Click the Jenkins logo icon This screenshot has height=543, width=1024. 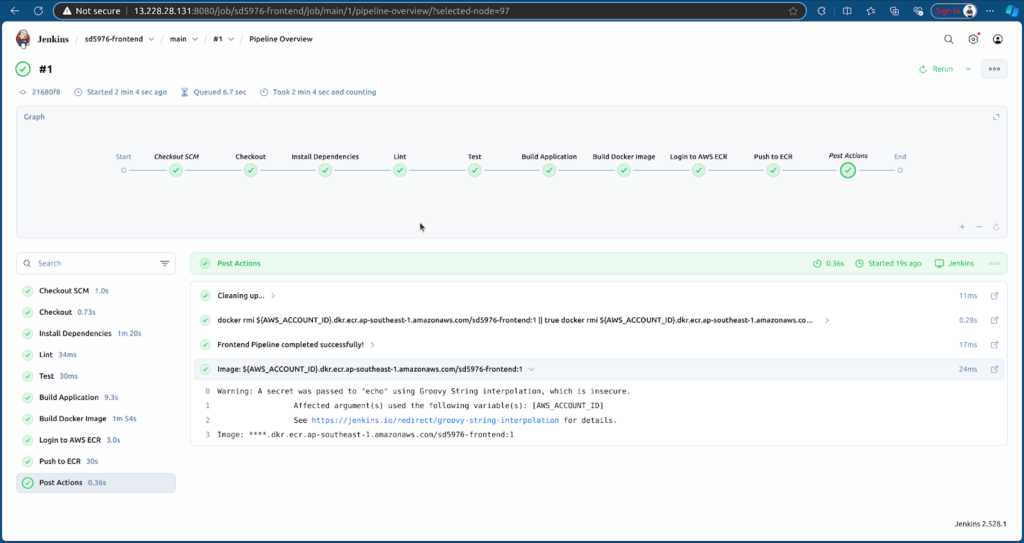click(x=23, y=39)
